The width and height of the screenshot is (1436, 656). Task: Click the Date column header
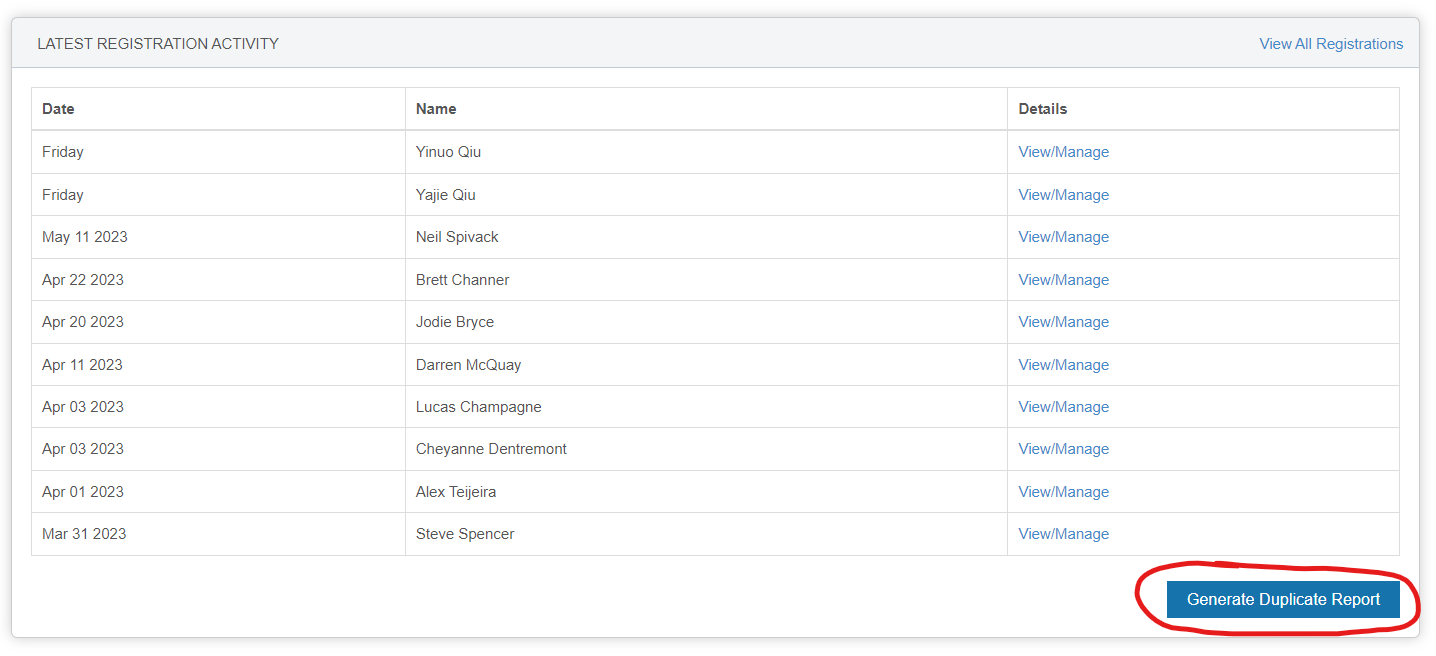pos(57,108)
